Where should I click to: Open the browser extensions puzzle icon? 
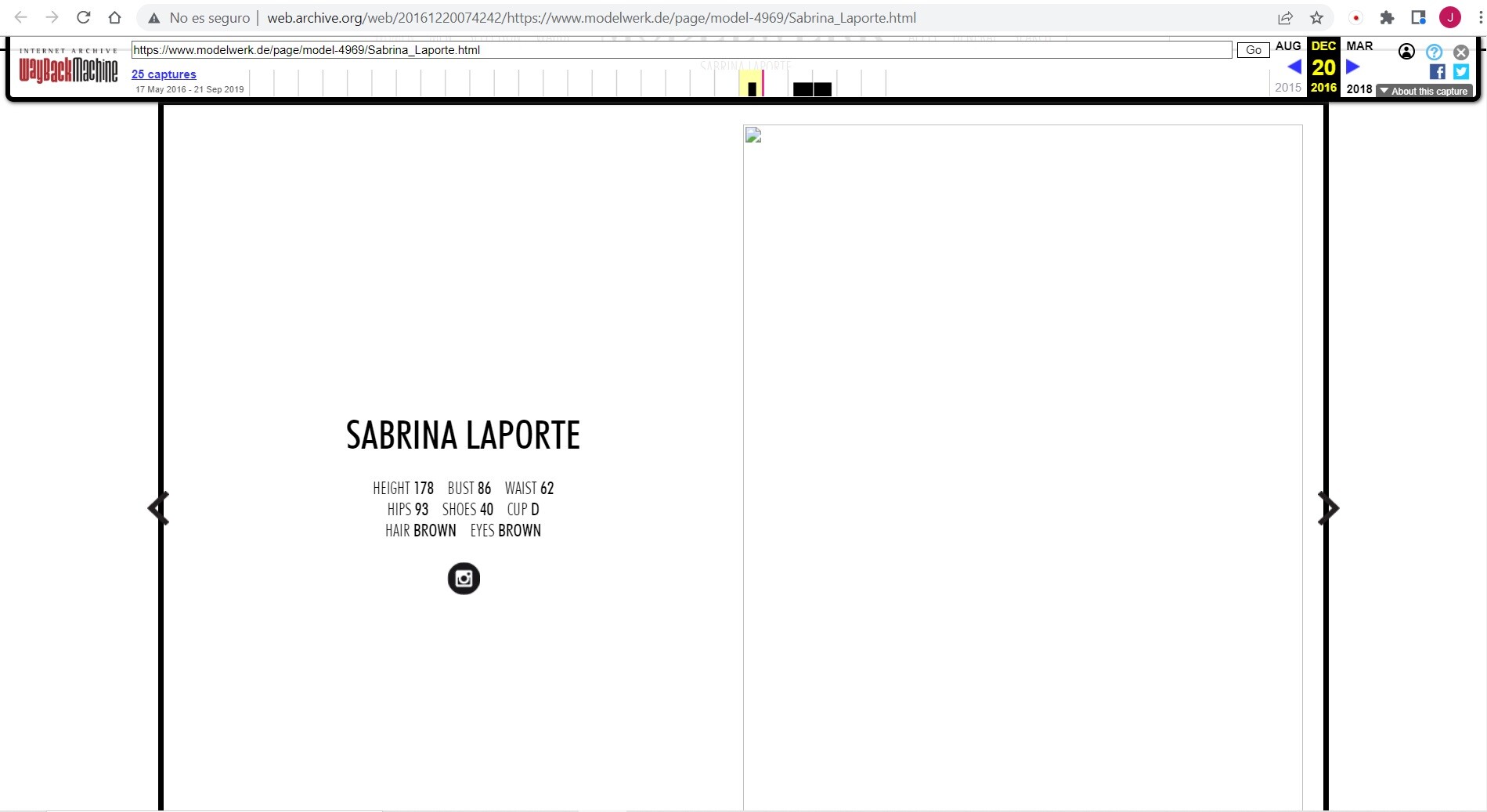1387,17
